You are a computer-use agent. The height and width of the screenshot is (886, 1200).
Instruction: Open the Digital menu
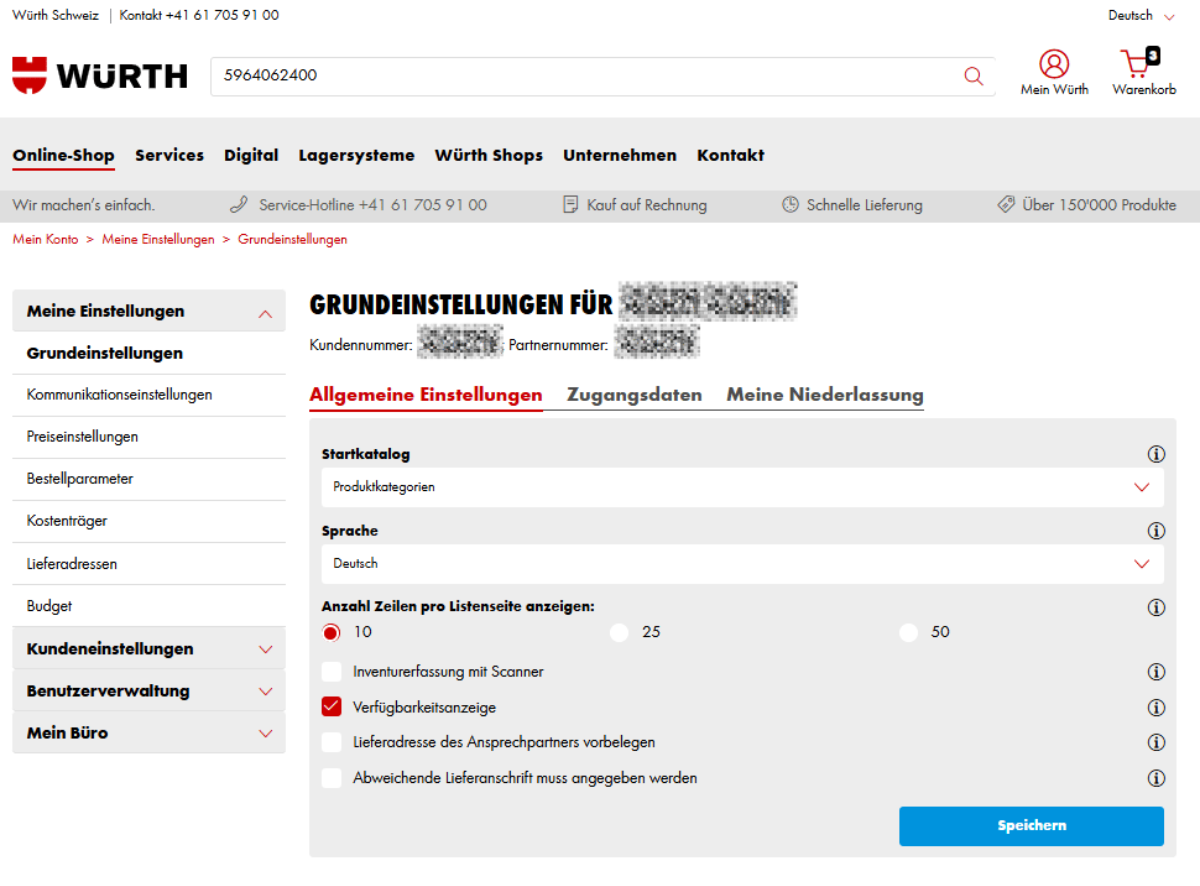click(x=251, y=155)
